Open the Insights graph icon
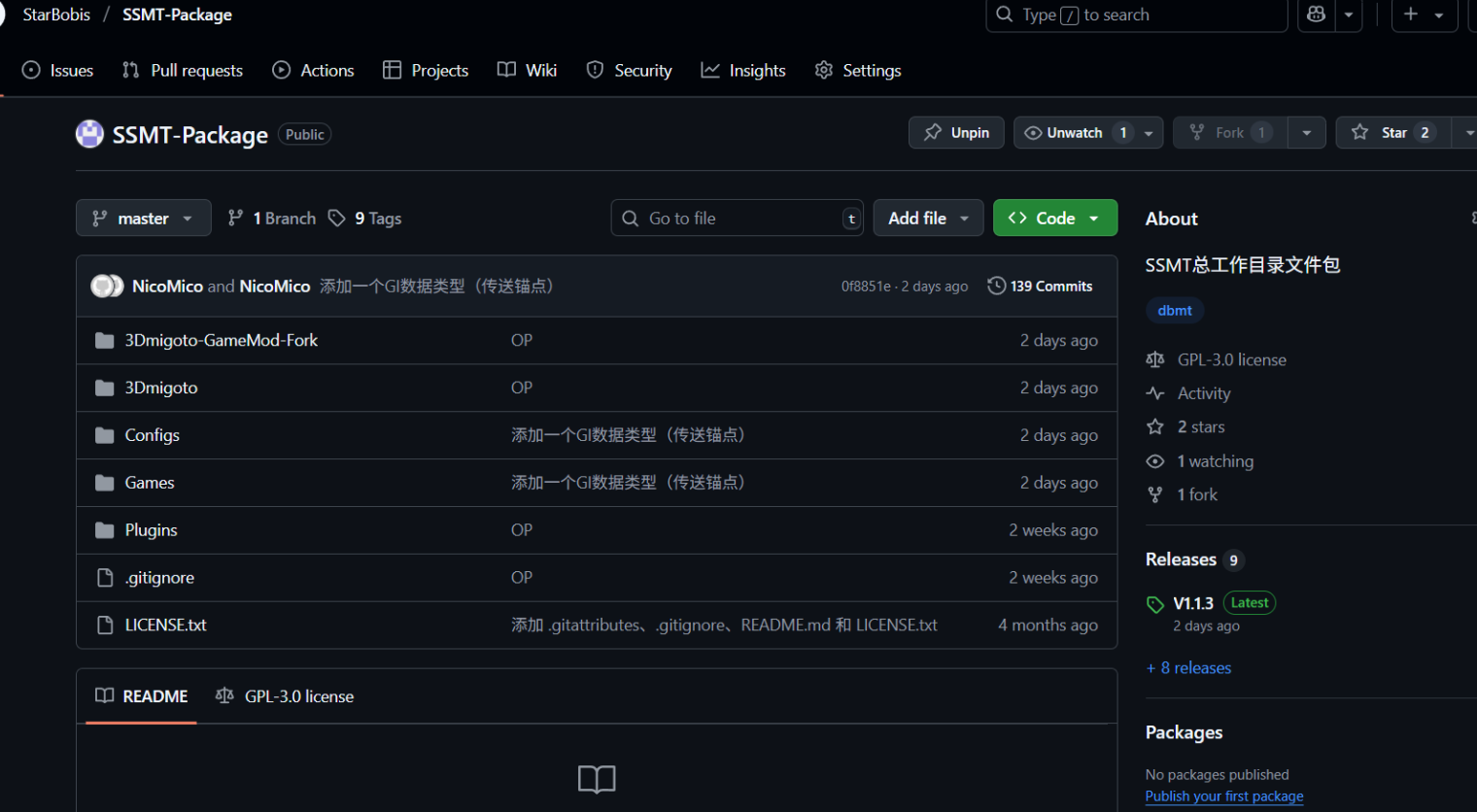 (x=710, y=70)
